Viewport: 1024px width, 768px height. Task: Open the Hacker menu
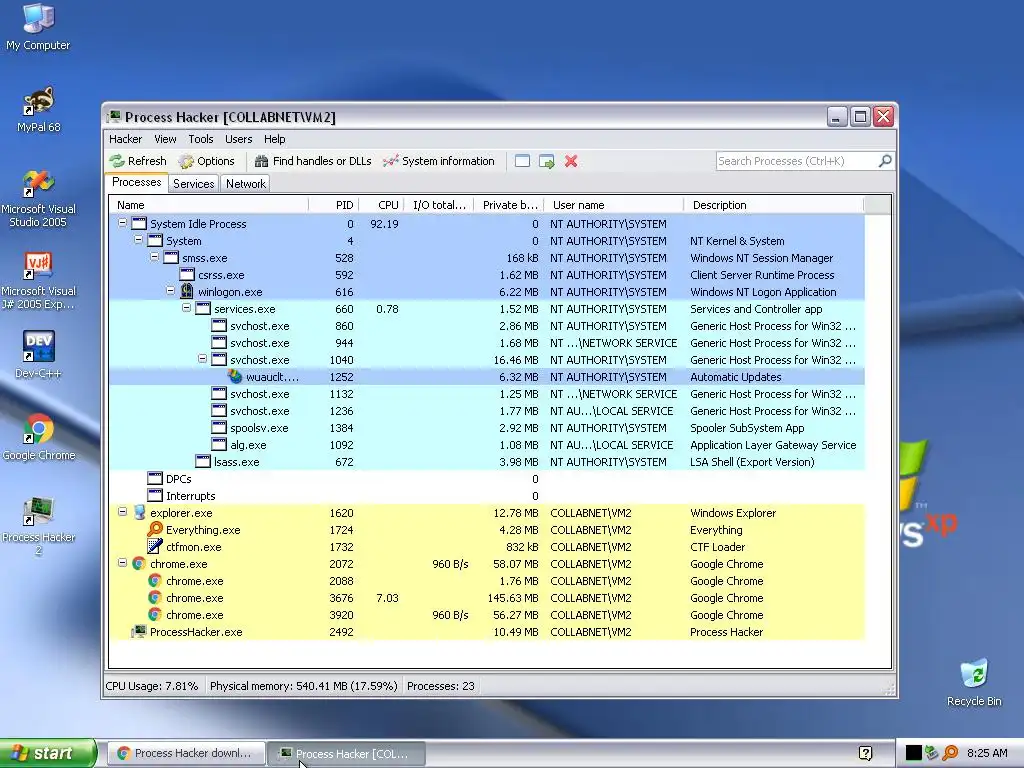pyautogui.click(x=125, y=139)
